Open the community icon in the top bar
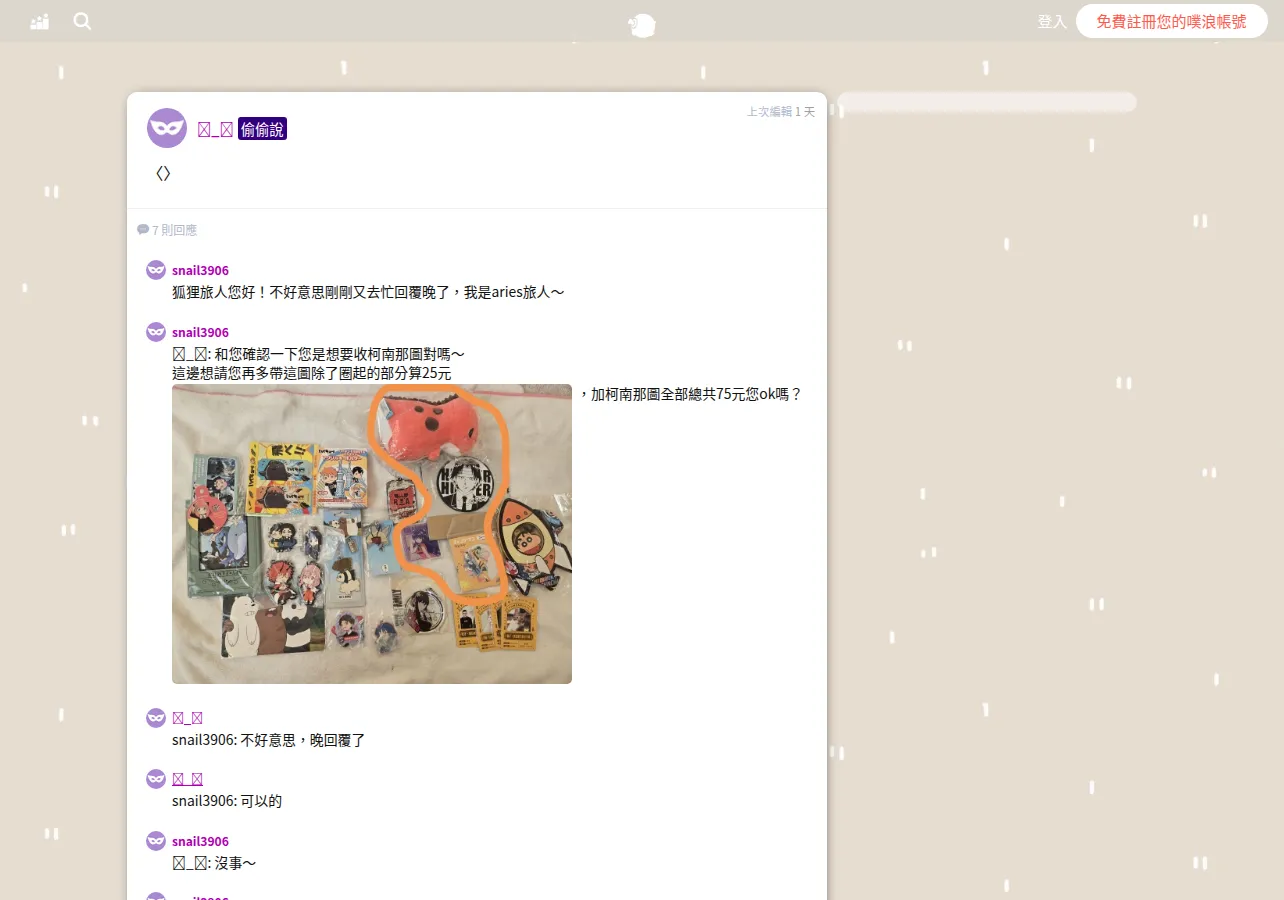The height and width of the screenshot is (900, 1284). point(40,21)
